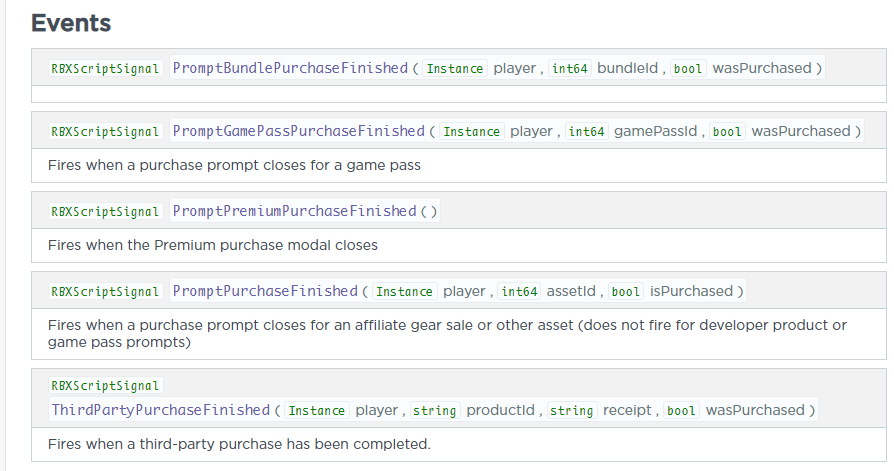Open the PromptBundlePurchaseFinished event link
This screenshot has height=471, width=894.
click(x=290, y=68)
